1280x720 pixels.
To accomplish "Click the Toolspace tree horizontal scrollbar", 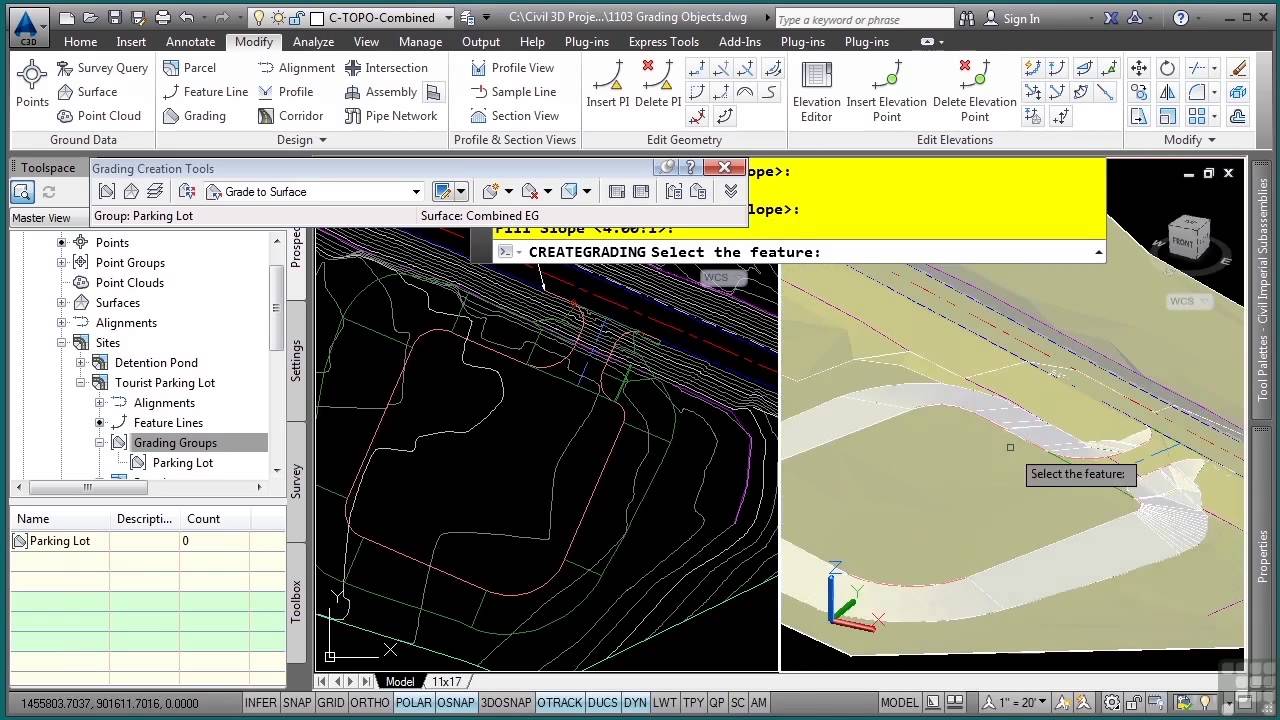I will 87,487.
